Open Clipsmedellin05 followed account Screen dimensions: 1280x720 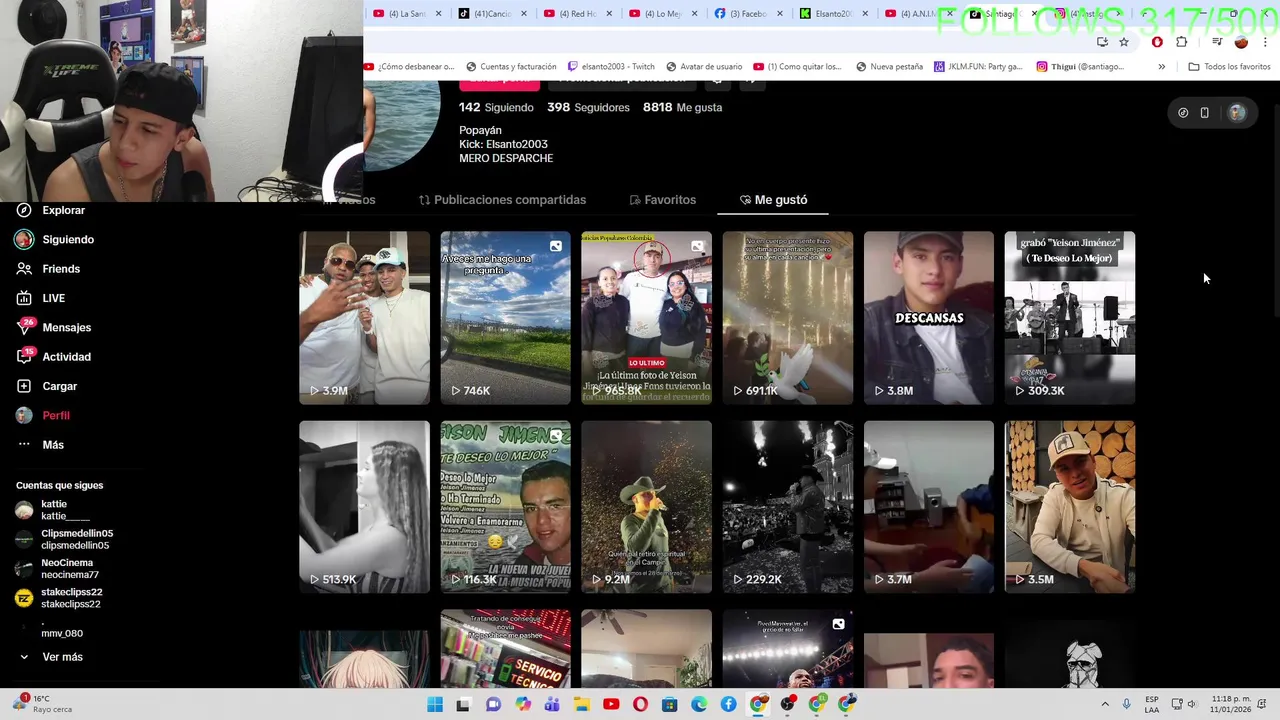click(65, 540)
